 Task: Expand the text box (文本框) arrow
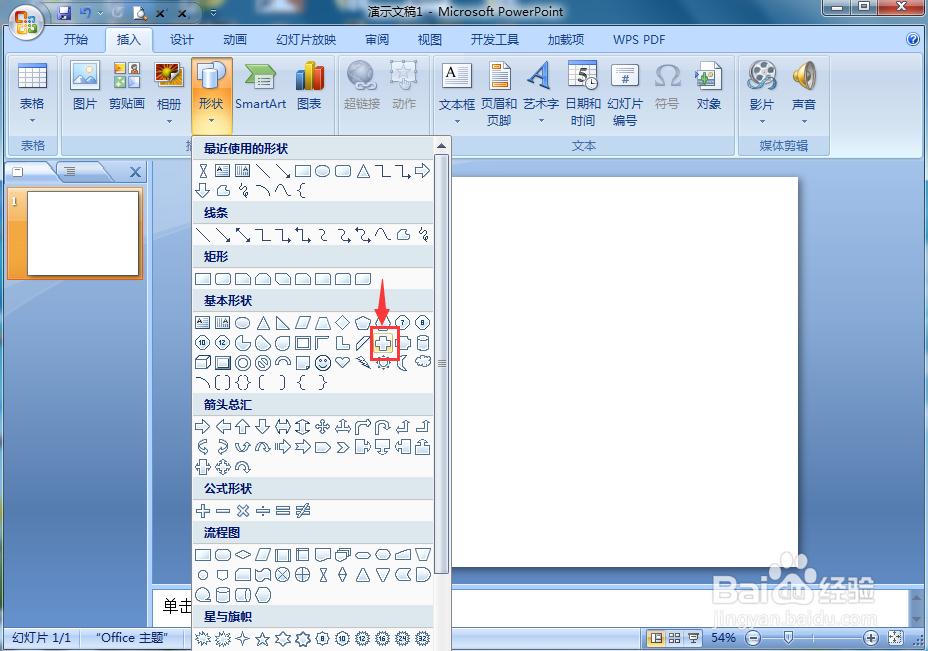click(x=457, y=121)
